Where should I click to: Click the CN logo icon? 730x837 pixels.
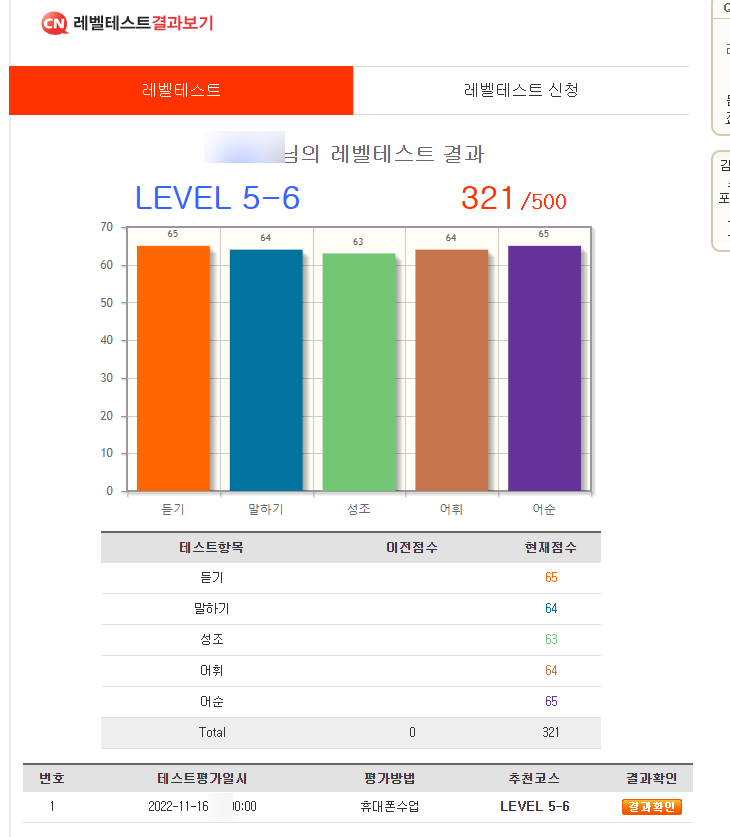click(x=54, y=23)
